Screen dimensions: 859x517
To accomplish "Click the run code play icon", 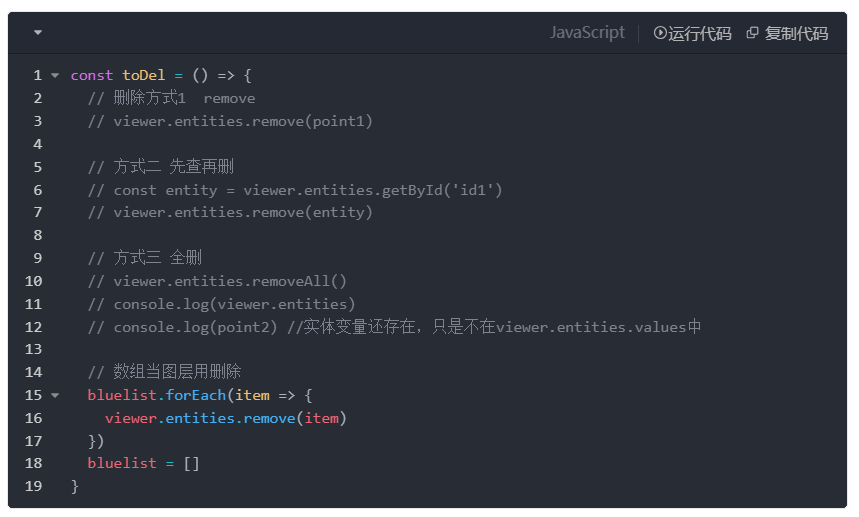I will [660, 33].
